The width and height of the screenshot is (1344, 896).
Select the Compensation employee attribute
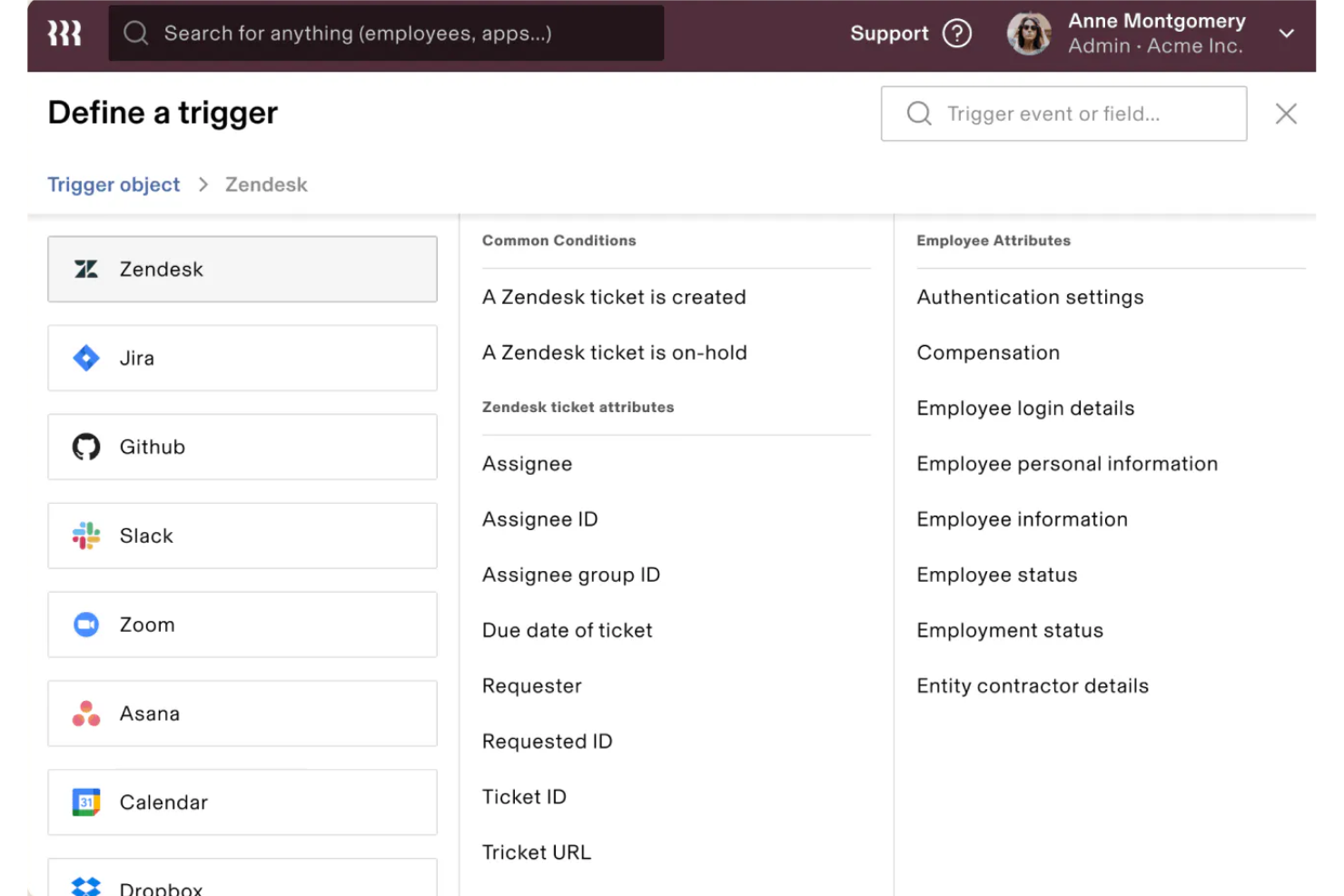tap(988, 352)
